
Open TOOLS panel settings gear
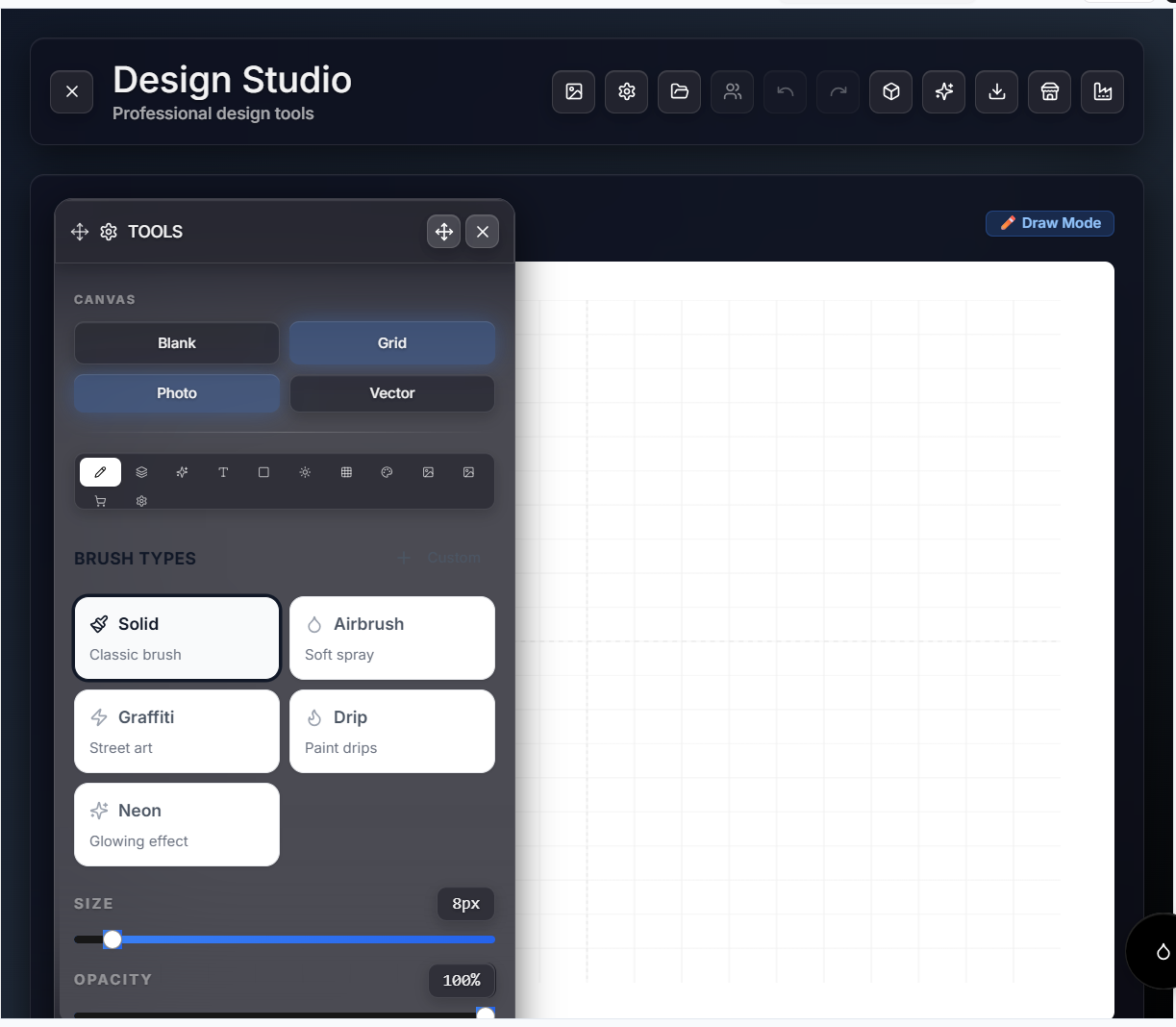point(108,231)
